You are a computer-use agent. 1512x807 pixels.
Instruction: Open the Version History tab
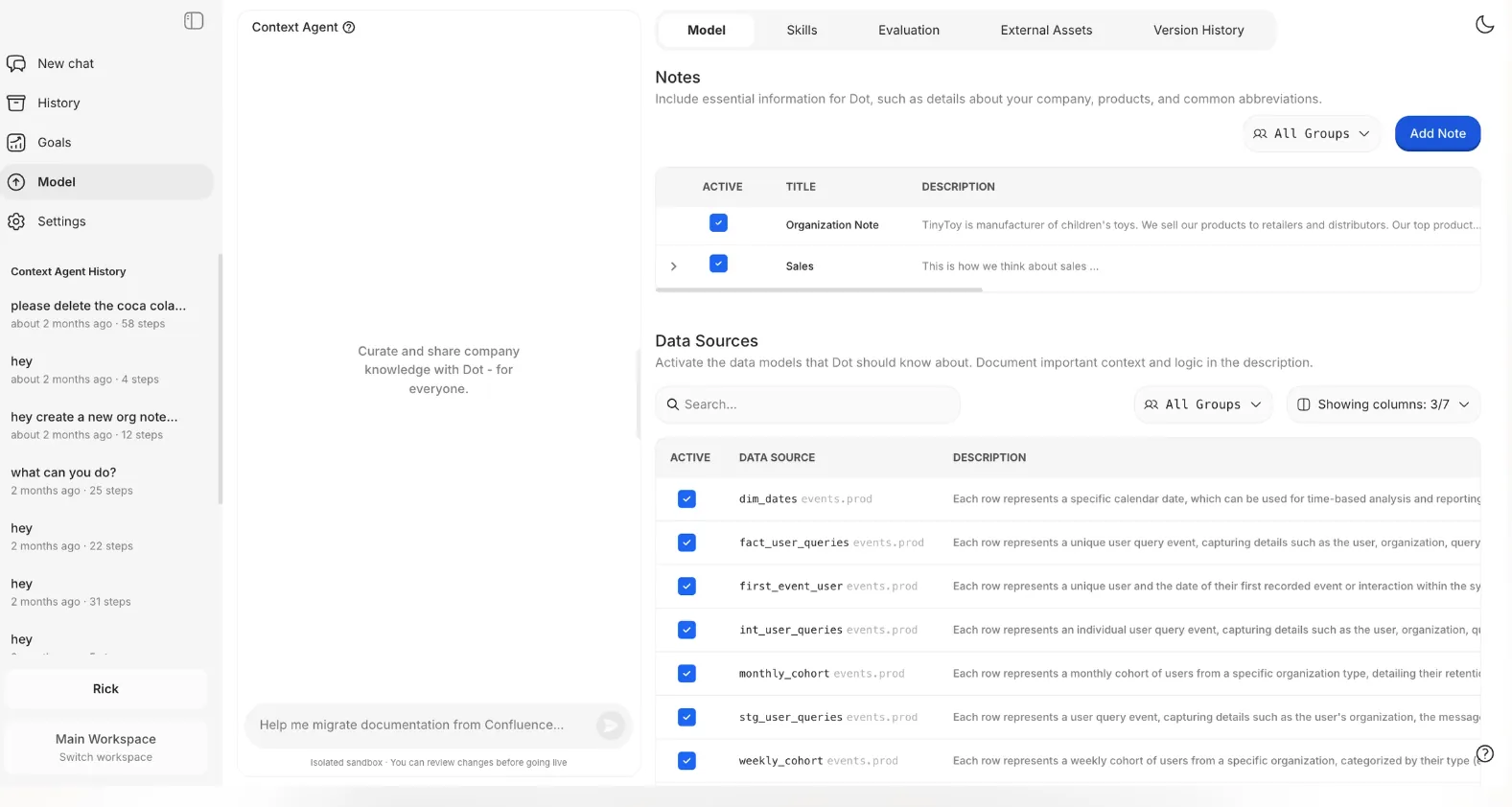point(1198,31)
